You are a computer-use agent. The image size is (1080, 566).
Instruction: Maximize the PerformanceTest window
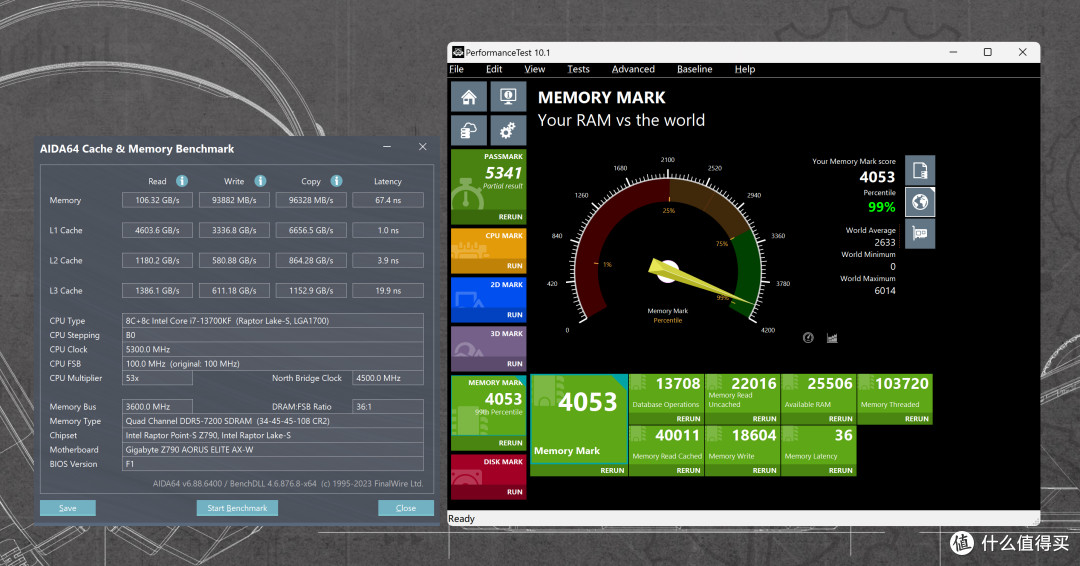click(x=987, y=52)
